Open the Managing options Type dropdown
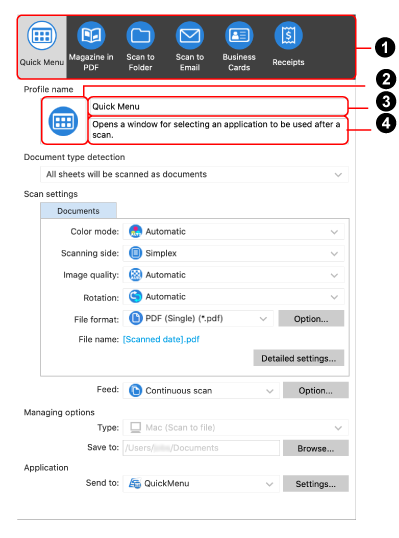The width and height of the screenshot is (399, 538). pyautogui.click(x=236, y=428)
